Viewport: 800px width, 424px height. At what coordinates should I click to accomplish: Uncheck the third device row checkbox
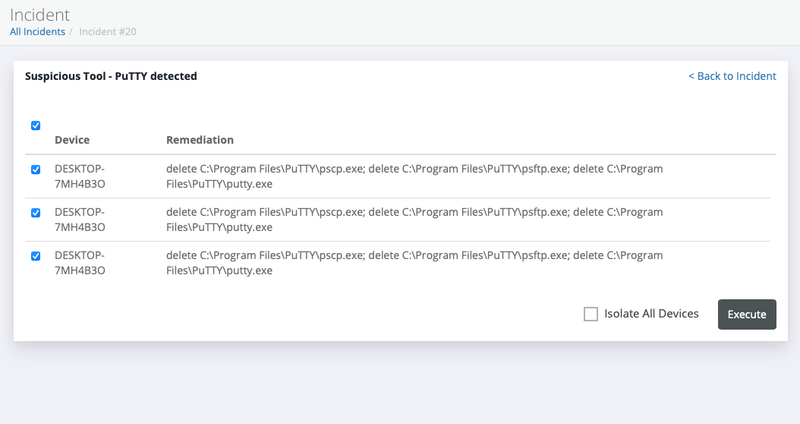[36, 256]
